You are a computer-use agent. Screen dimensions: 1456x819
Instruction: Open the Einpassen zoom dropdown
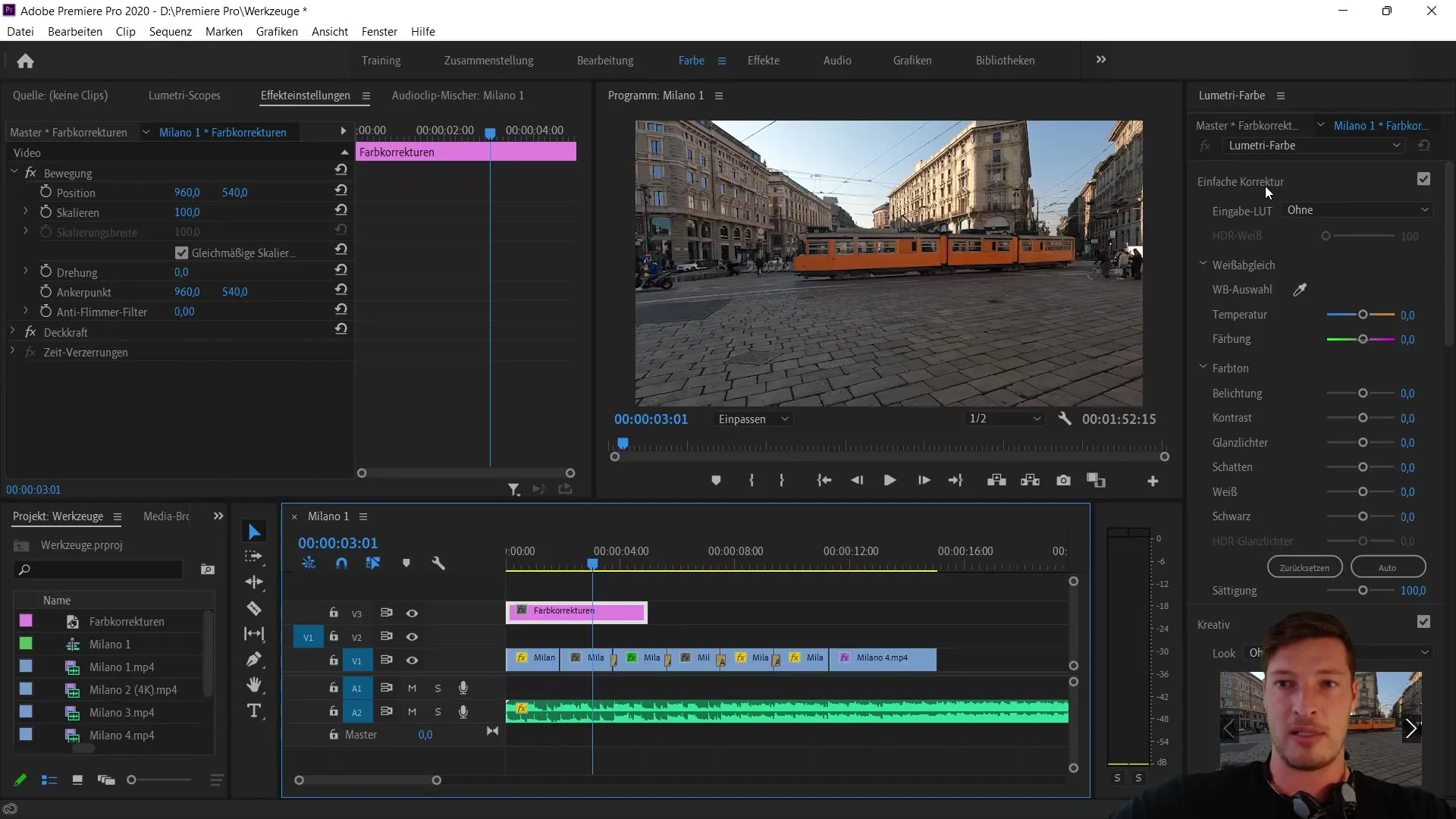(754, 419)
